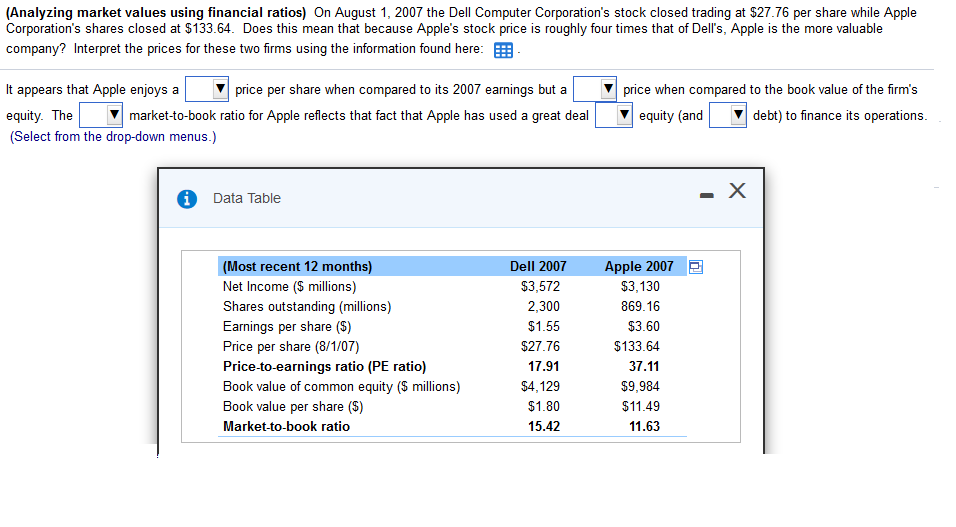Click the 'Shares outstanding (millions)' row label
Viewport: 956px width, 527px height.
point(307,306)
